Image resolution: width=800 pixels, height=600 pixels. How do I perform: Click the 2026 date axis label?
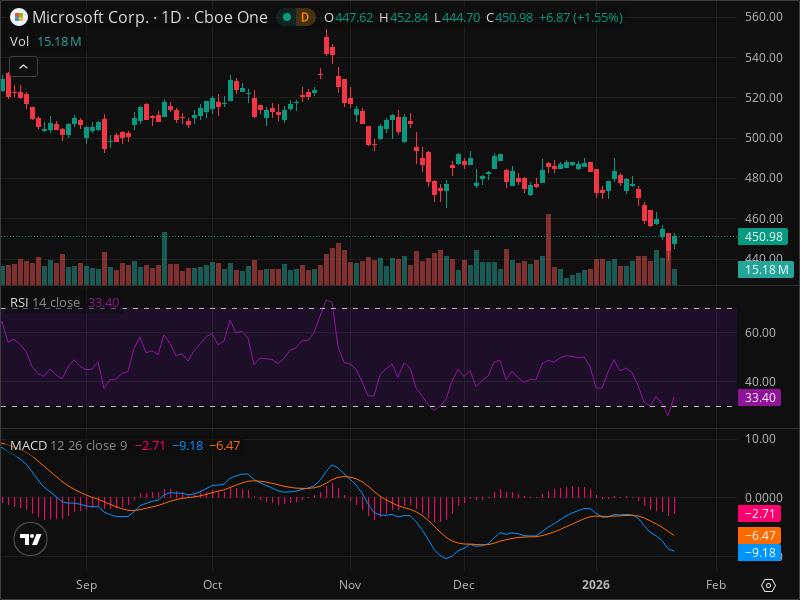(596, 585)
